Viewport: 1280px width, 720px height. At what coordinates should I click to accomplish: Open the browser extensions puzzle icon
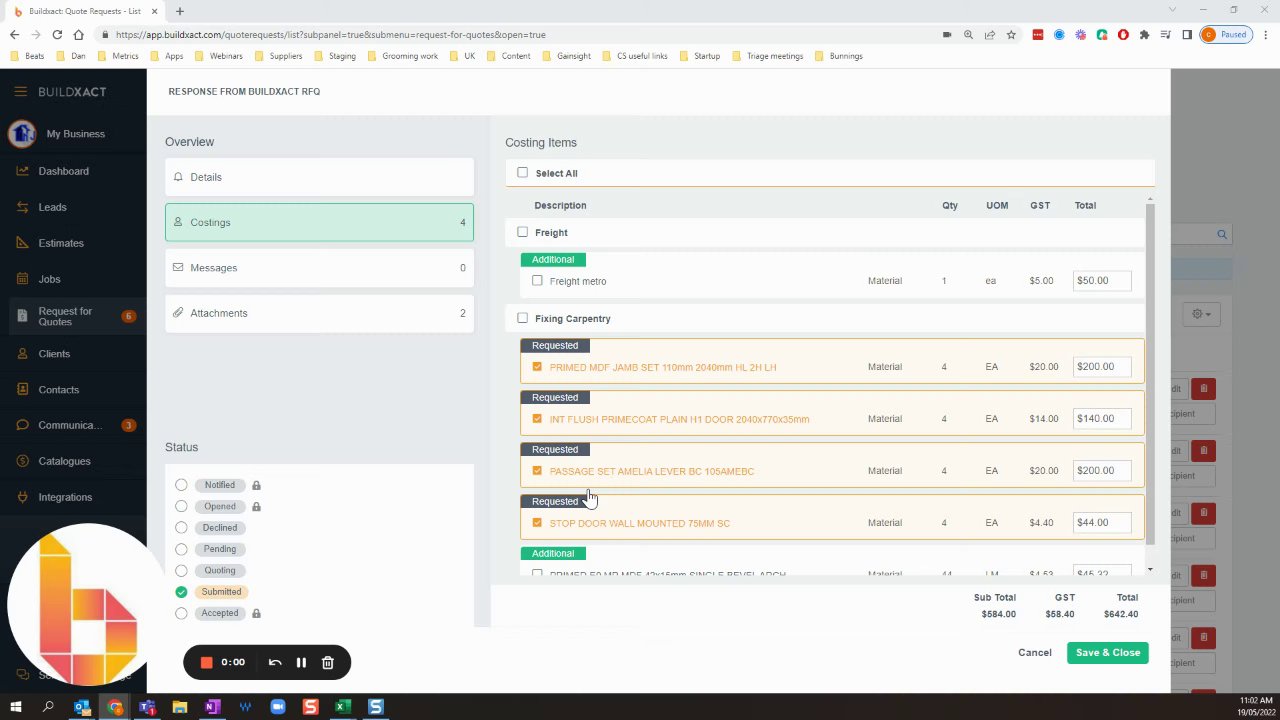click(1144, 34)
